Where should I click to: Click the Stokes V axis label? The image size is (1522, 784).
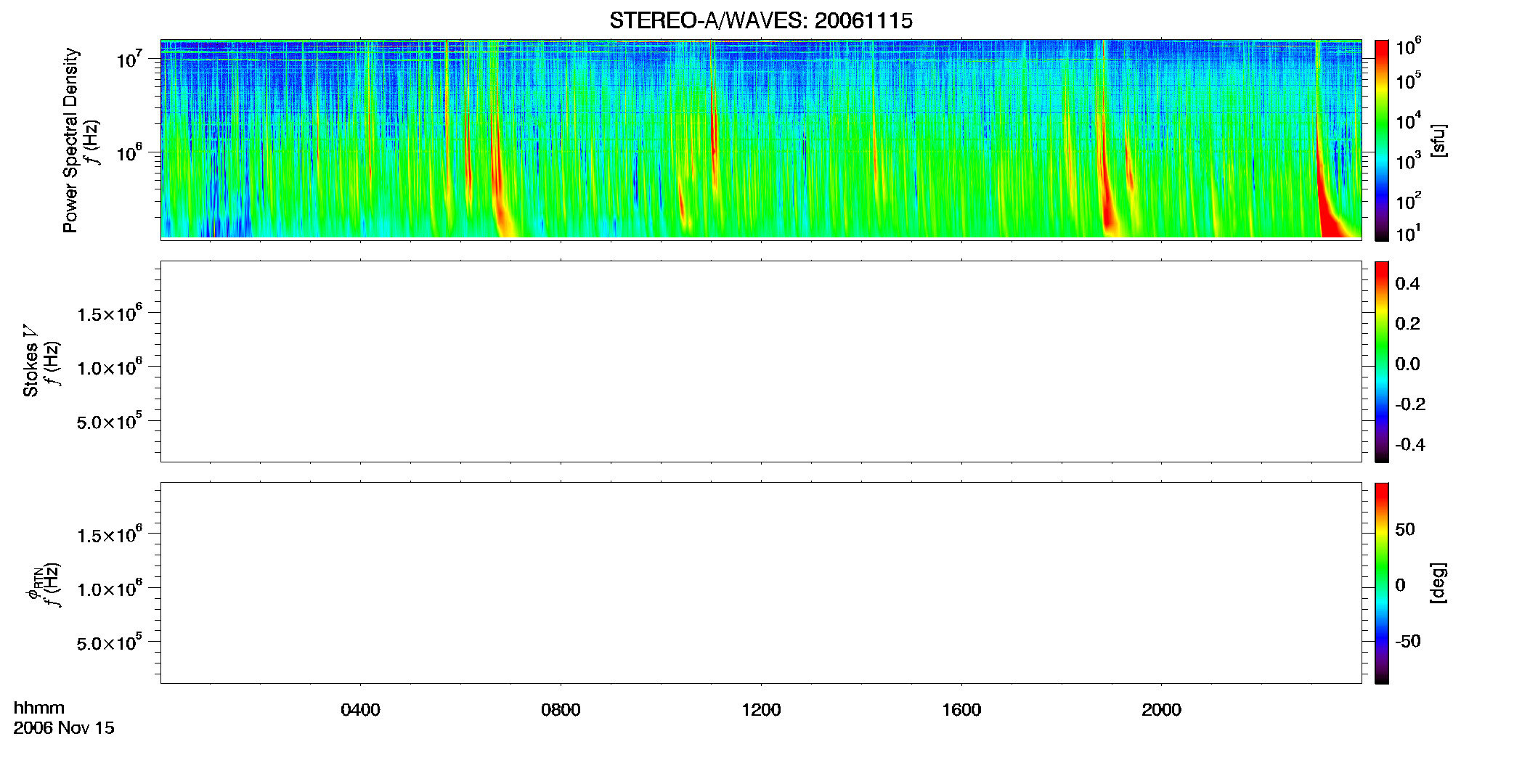point(30,361)
